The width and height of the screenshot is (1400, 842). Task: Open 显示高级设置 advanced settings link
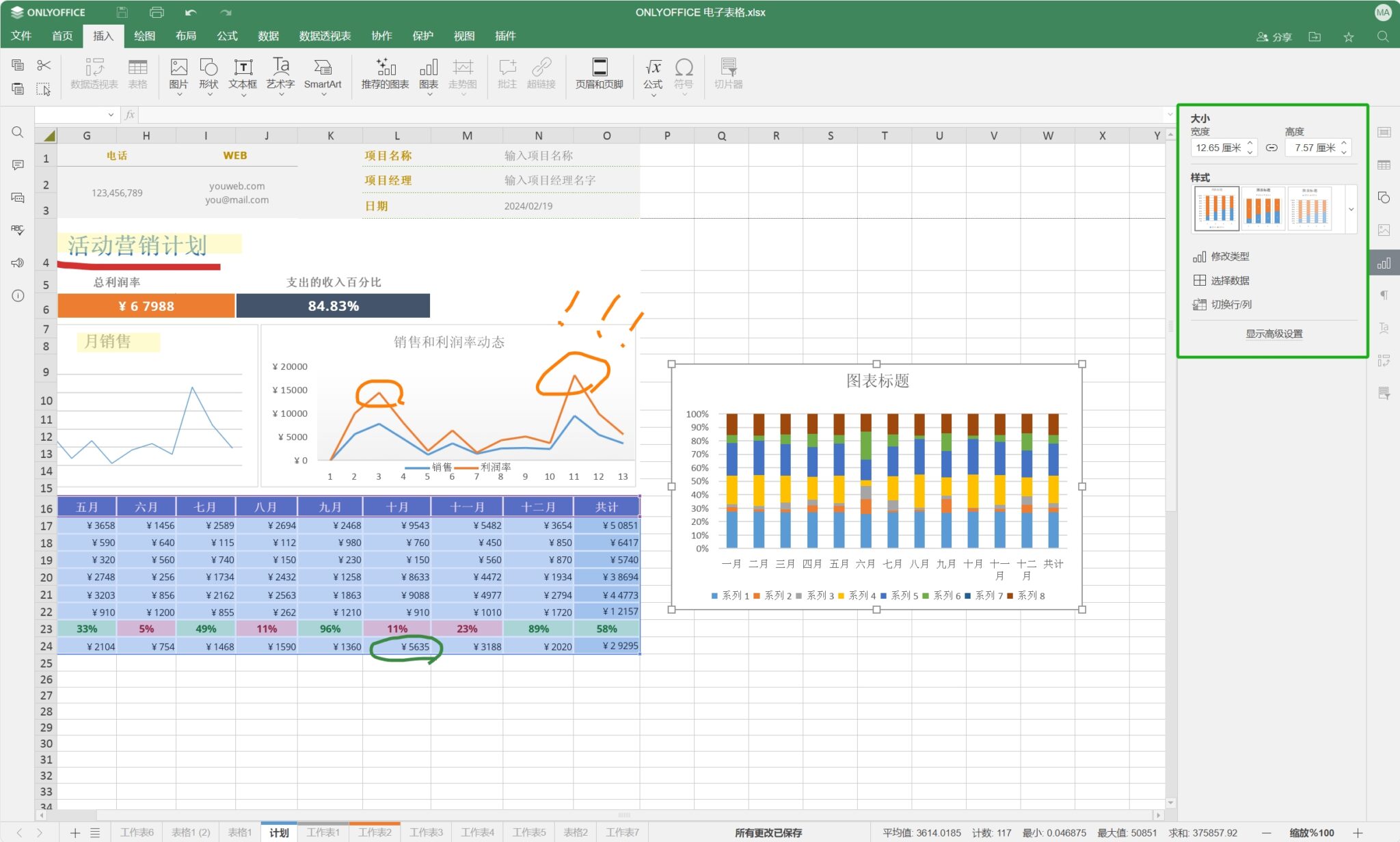coord(1274,334)
